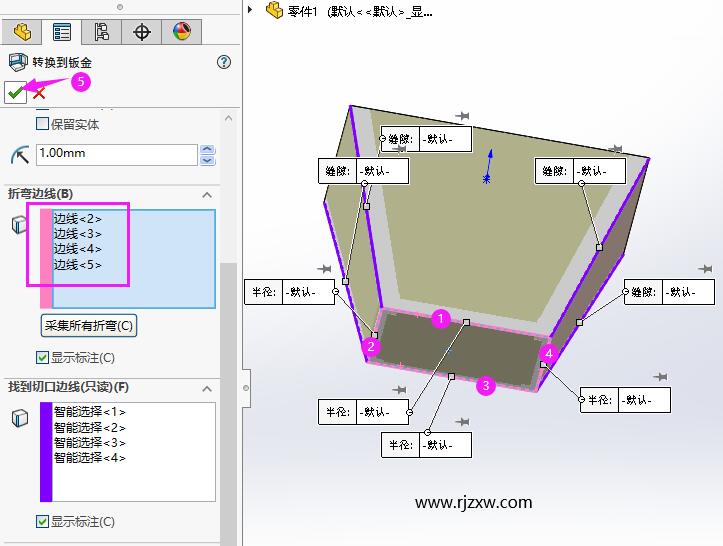Open the FeatureManager design tree tab
The height and width of the screenshot is (546, 723).
tap(22, 32)
